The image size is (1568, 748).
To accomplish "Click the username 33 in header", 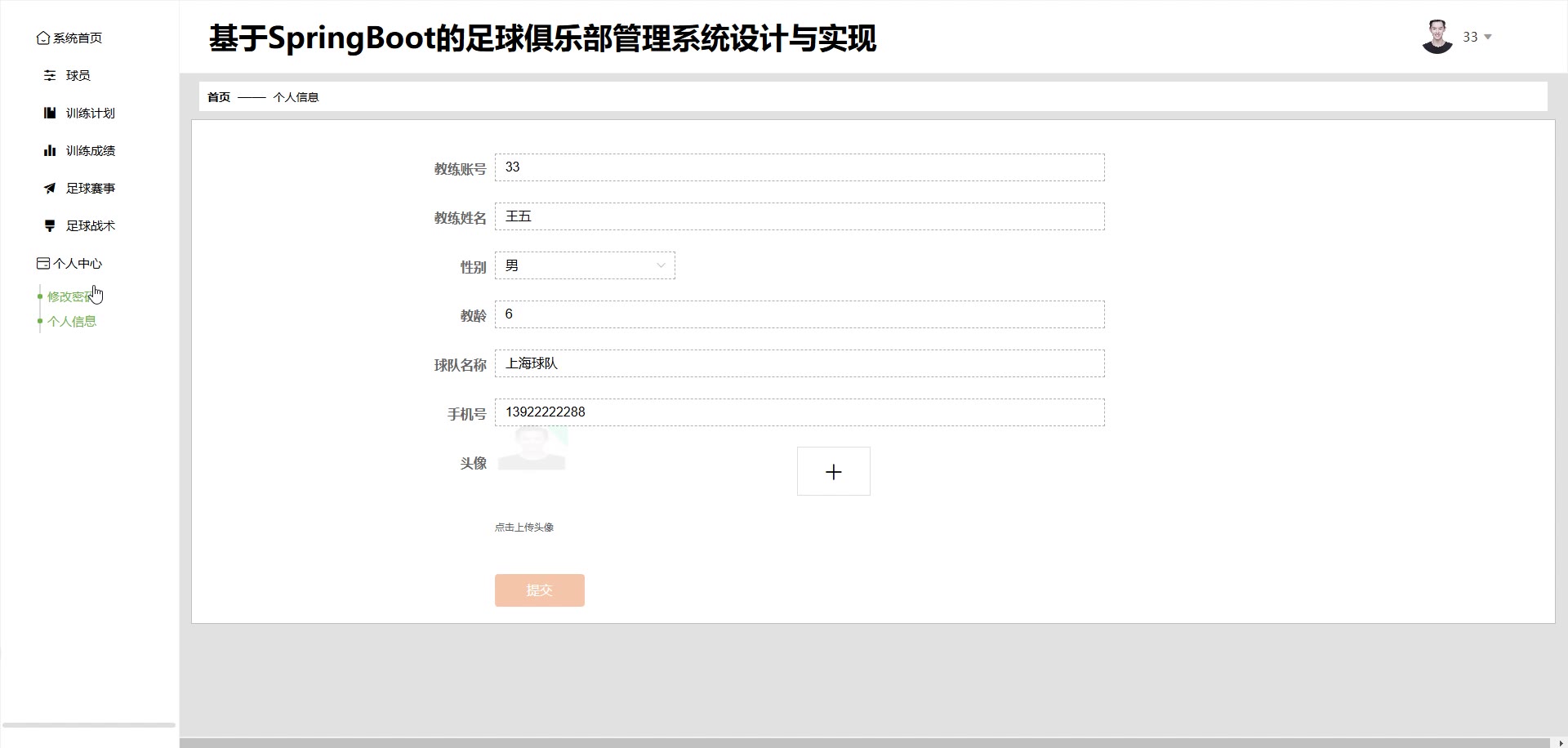I will (x=1470, y=37).
